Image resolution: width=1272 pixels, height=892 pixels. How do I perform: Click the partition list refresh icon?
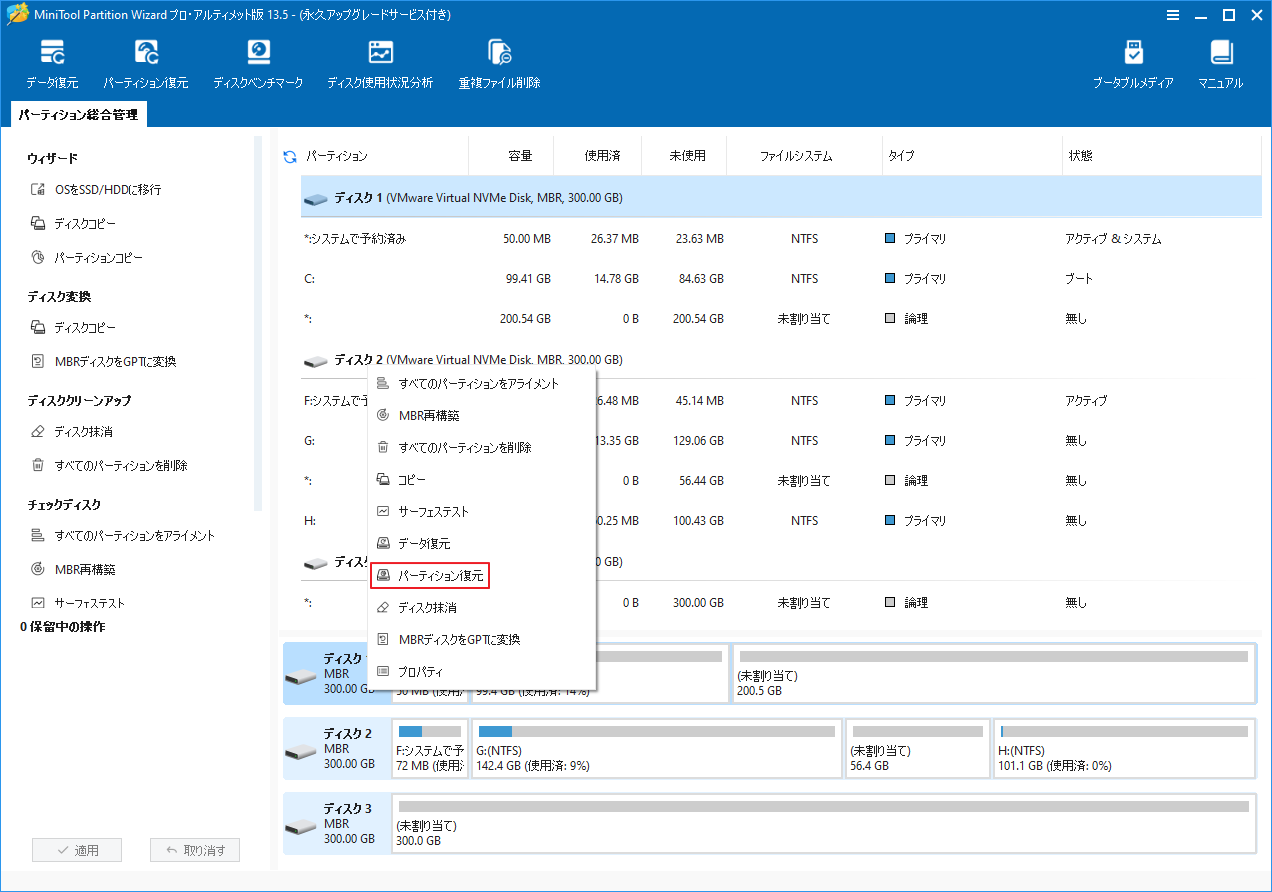coord(289,155)
